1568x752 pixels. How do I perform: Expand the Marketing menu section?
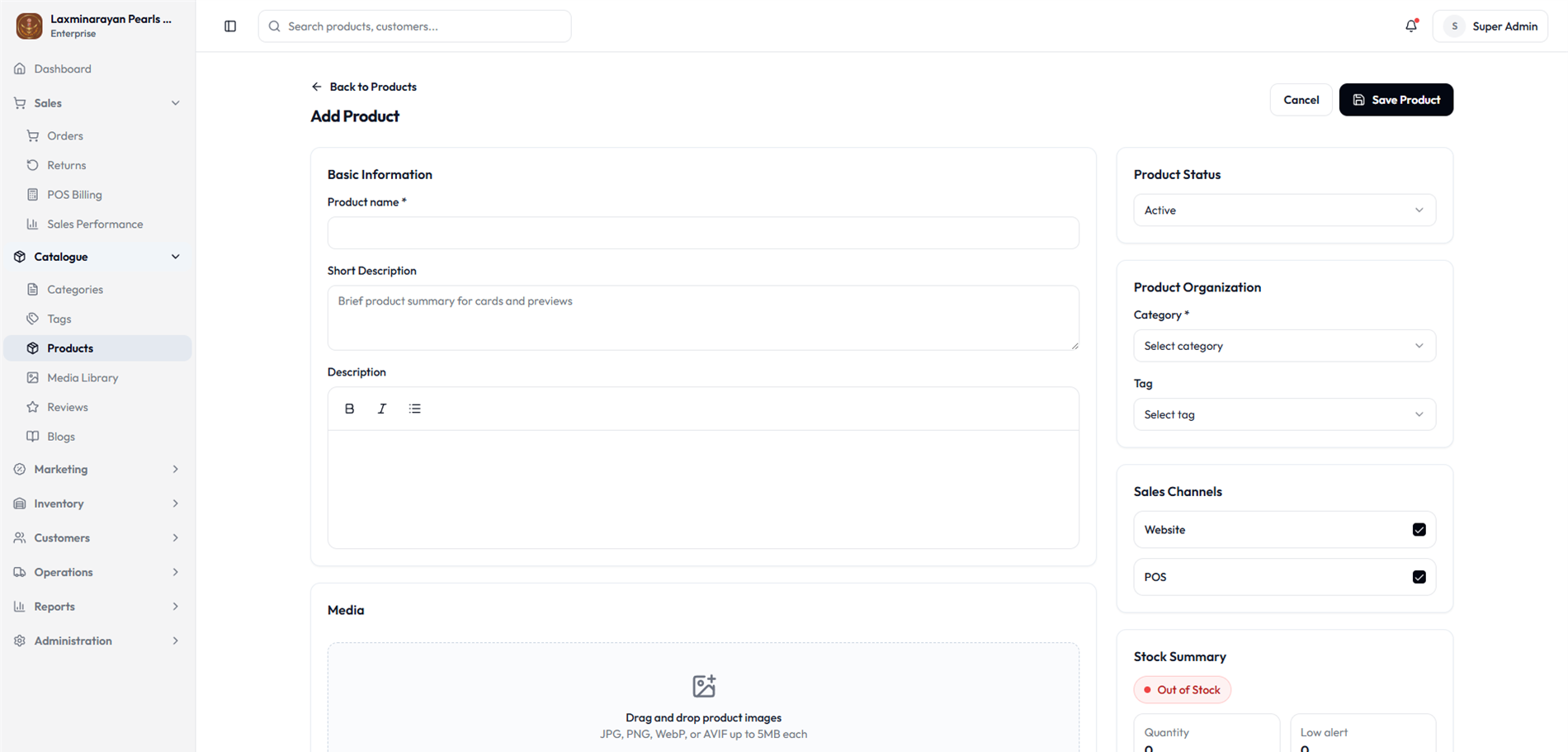(x=97, y=469)
